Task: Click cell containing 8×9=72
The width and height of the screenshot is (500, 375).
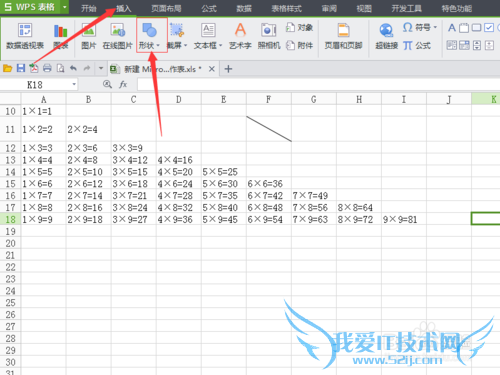Action: point(359,219)
